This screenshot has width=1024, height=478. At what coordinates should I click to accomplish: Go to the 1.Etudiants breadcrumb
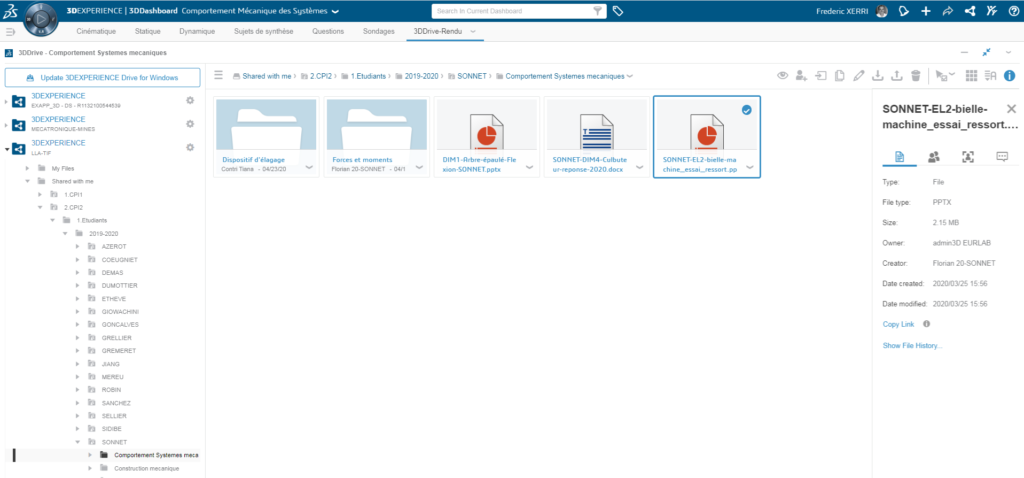pyautogui.click(x=368, y=76)
